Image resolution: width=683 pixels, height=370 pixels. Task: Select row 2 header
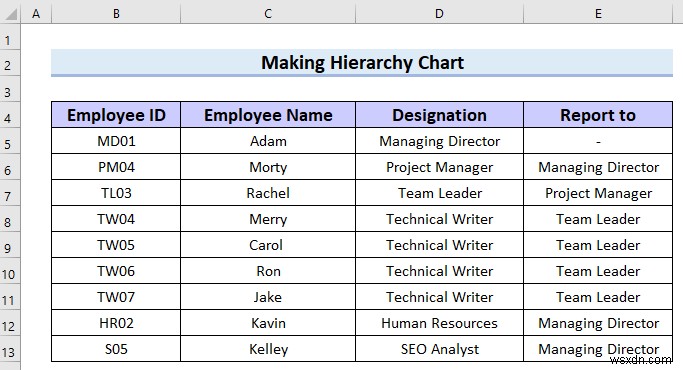click(x=10, y=64)
